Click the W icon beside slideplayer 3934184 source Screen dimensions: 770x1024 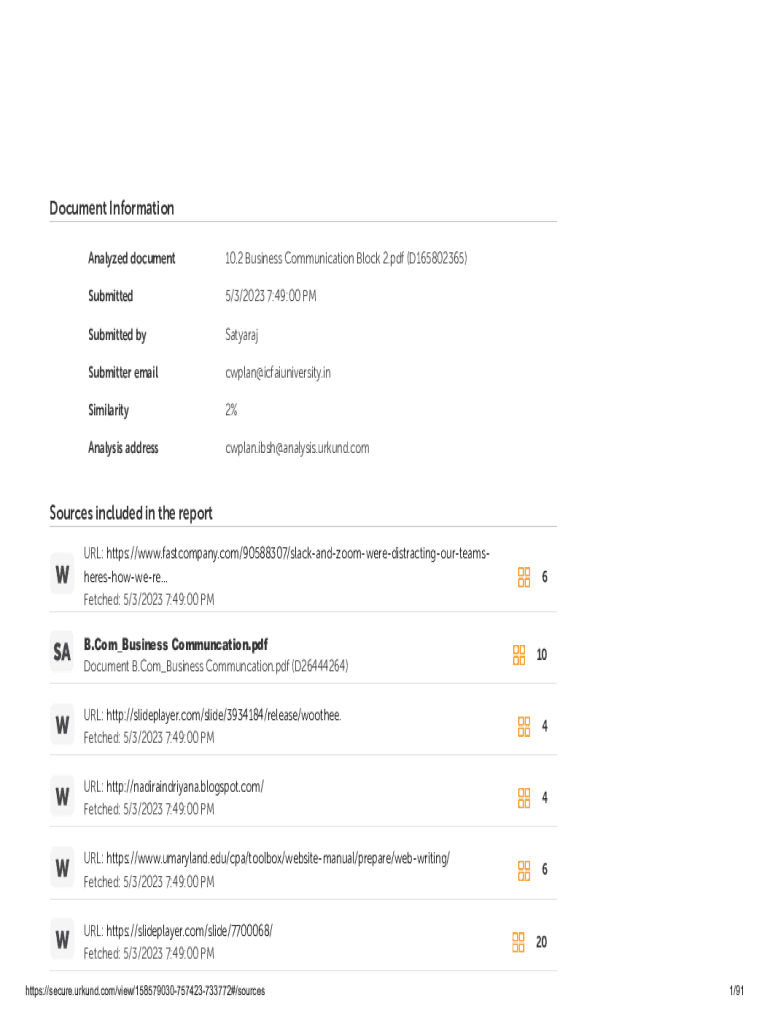[62, 726]
